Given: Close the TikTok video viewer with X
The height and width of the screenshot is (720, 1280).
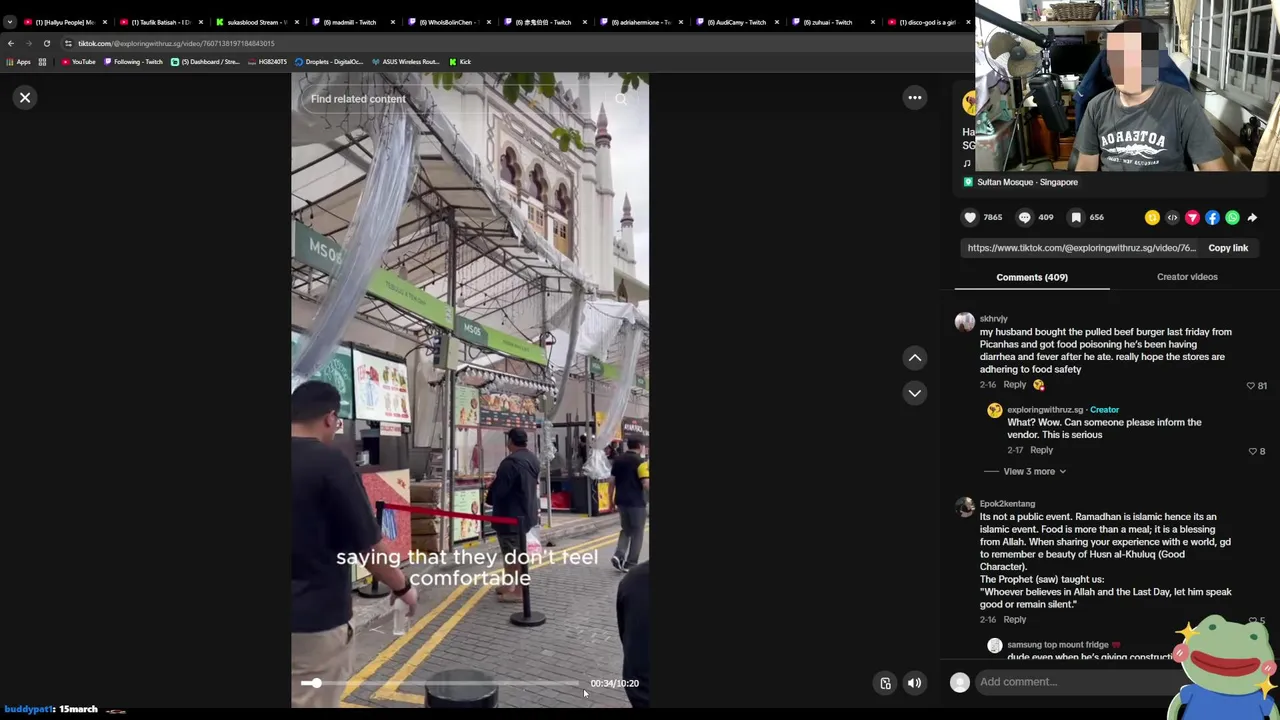Looking at the screenshot, I should pos(25,97).
